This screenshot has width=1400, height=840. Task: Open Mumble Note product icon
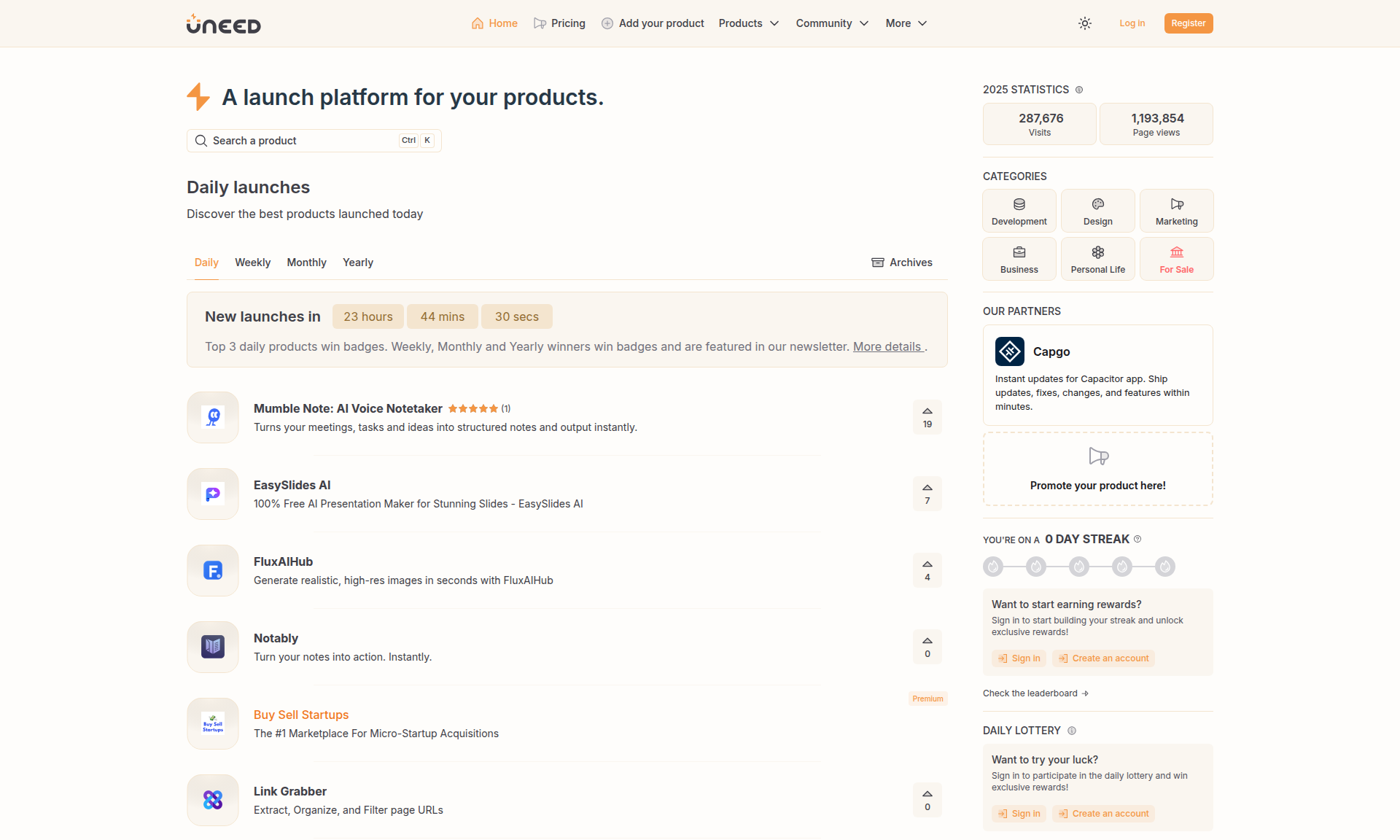point(213,417)
